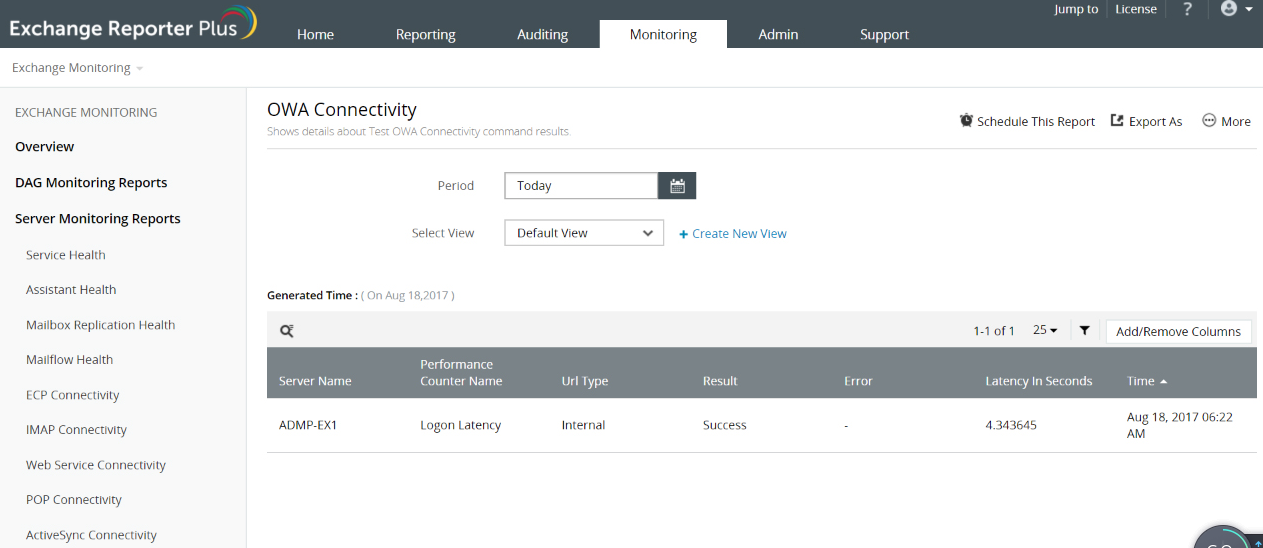Open the Assistant Health report

pyautogui.click(x=71, y=290)
